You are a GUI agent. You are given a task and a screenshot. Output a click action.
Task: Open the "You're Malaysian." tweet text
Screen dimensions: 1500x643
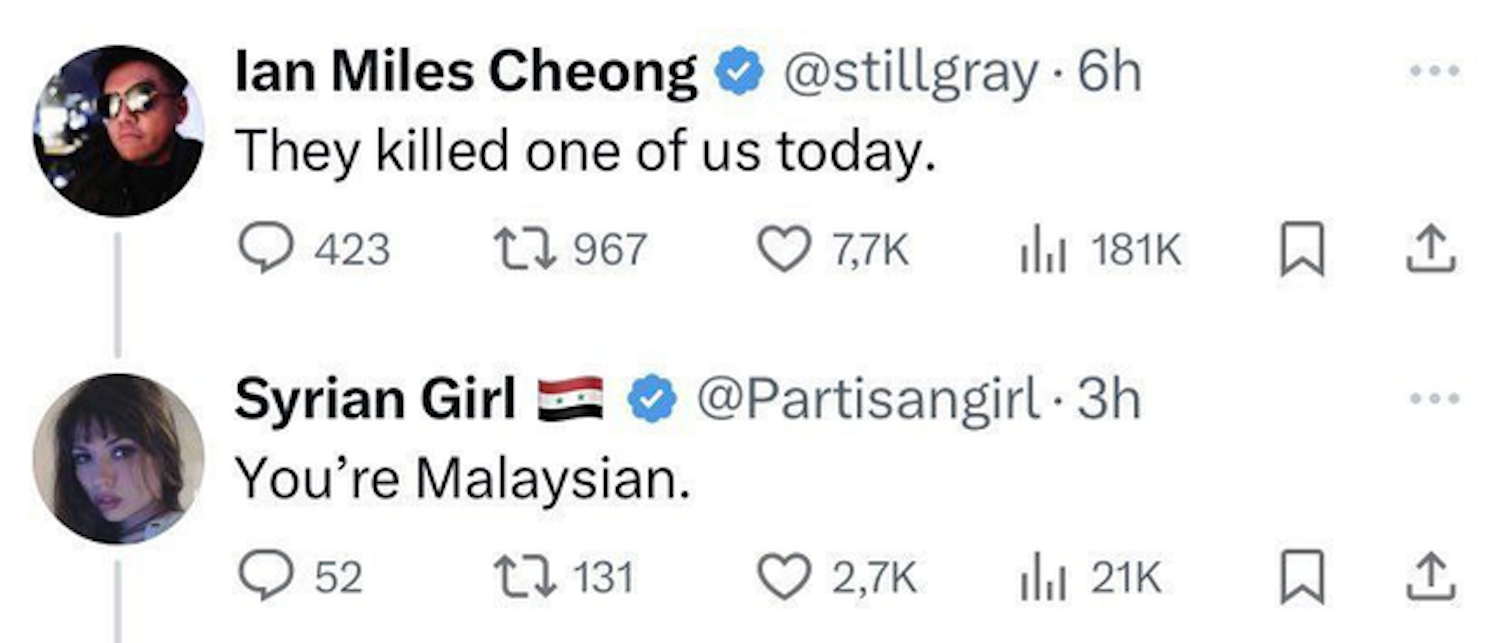[462, 481]
